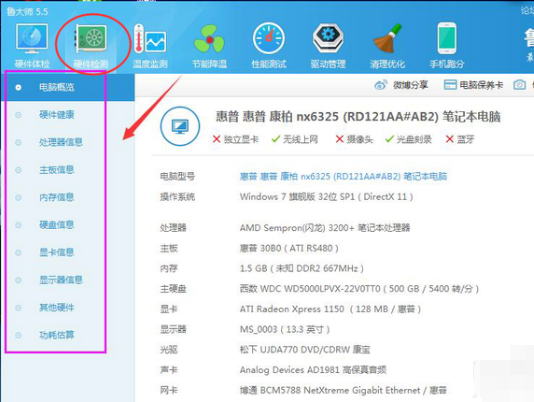Click 松下 UJDA770 DVD/CDRW value

tap(305, 350)
